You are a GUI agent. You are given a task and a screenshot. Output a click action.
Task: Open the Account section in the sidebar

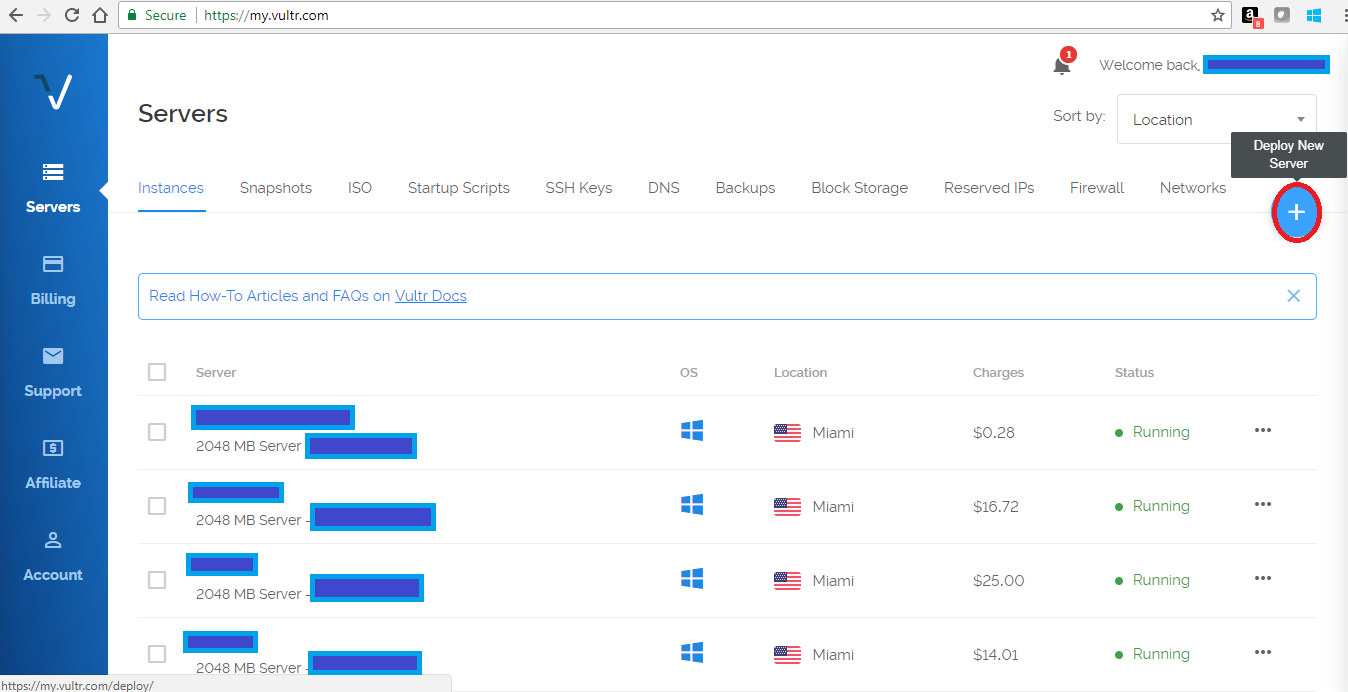[x=53, y=556]
